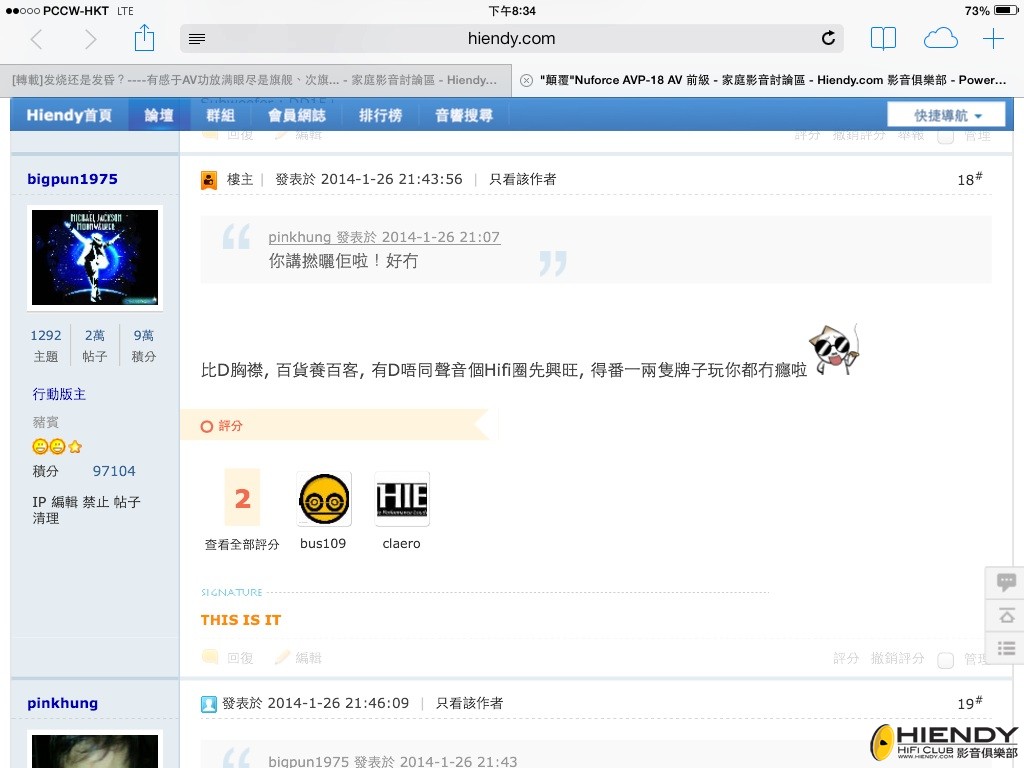Open Safari bookmarks book icon

pos(883,39)
